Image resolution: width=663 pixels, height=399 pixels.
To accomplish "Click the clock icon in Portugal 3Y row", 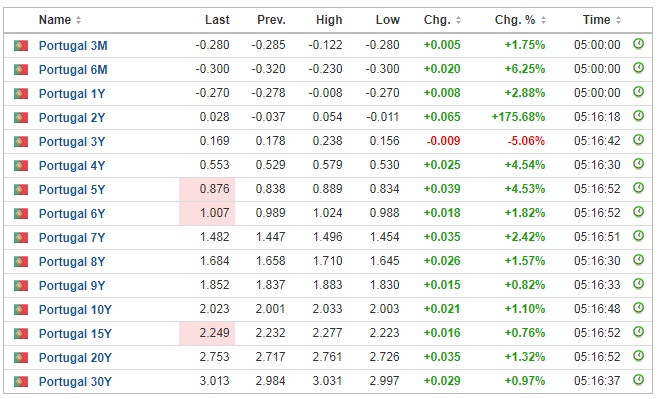I will [638, 140].
